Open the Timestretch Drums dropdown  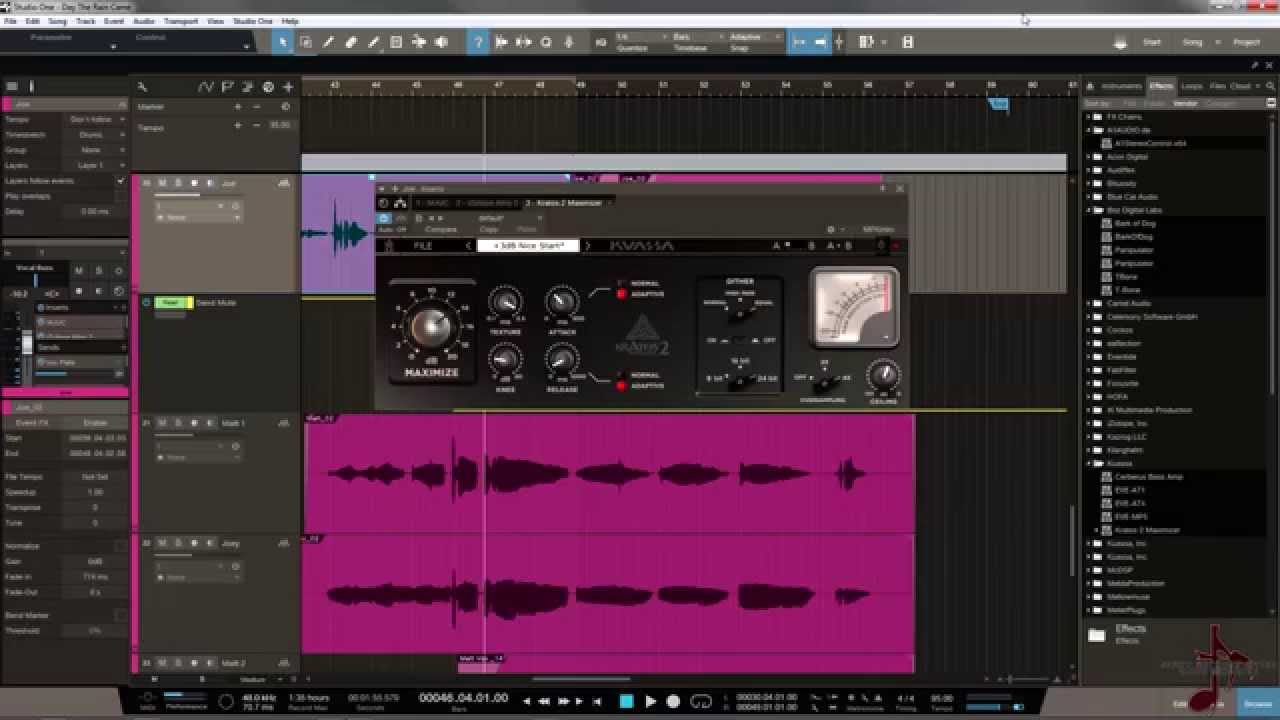[95, 134]
